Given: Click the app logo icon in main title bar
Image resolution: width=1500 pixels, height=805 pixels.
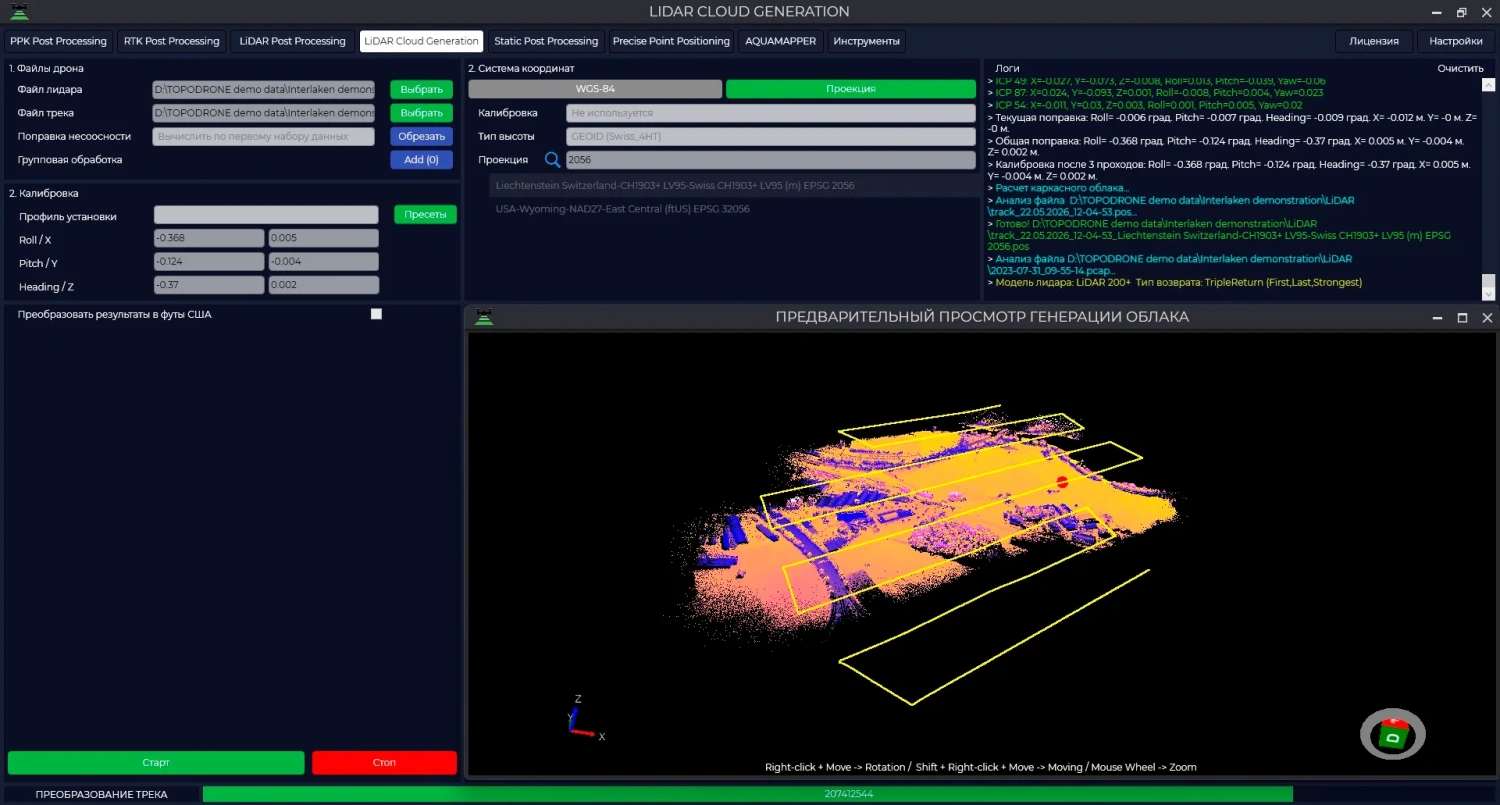Looking at the screenshot, I should [19, 12].
